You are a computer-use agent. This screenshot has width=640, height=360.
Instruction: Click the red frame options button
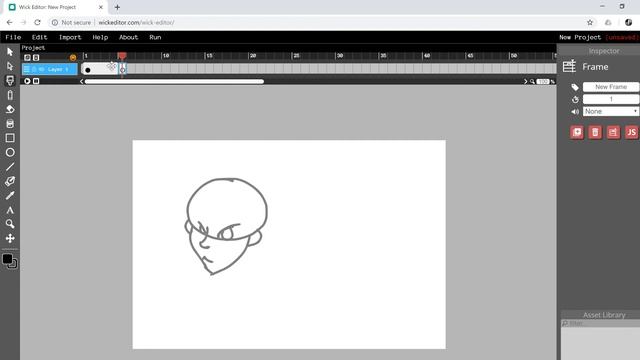613,132
